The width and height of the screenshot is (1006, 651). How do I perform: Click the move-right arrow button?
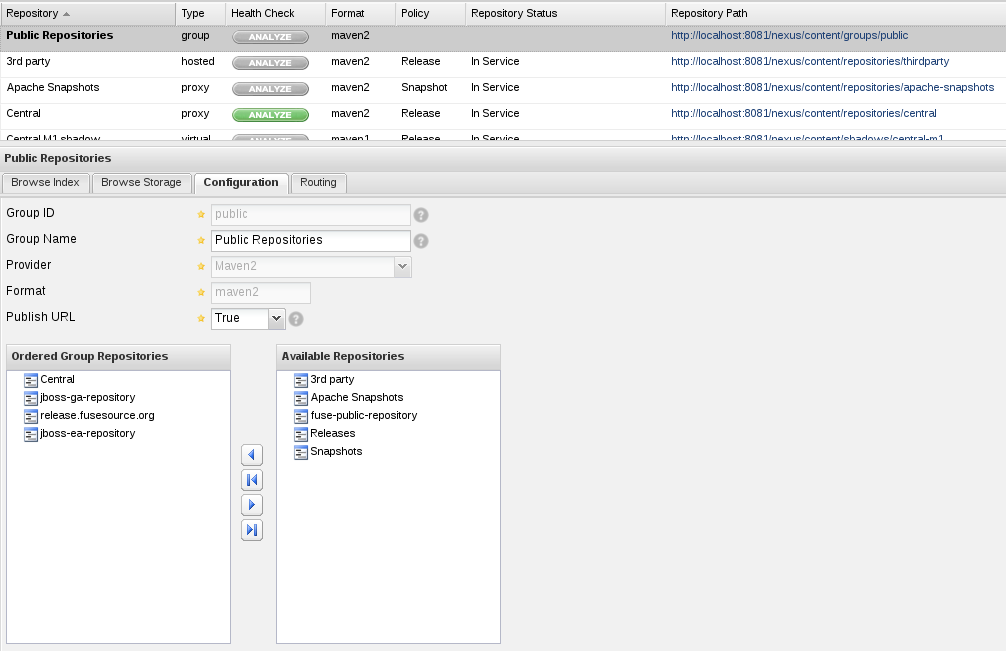click(x=252, y=505)
